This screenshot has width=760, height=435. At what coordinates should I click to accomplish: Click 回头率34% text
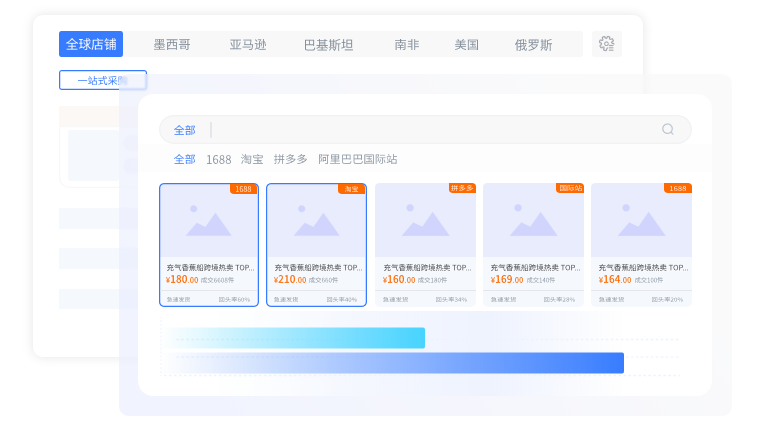coord(451,300)
